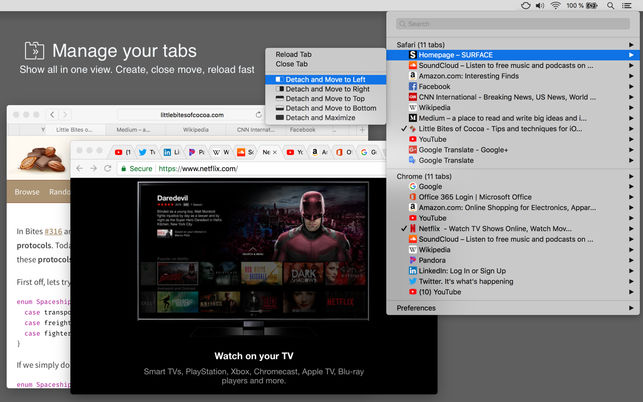Select Amazon.com: Online Shopping row in Chrome

coord(513,208)
